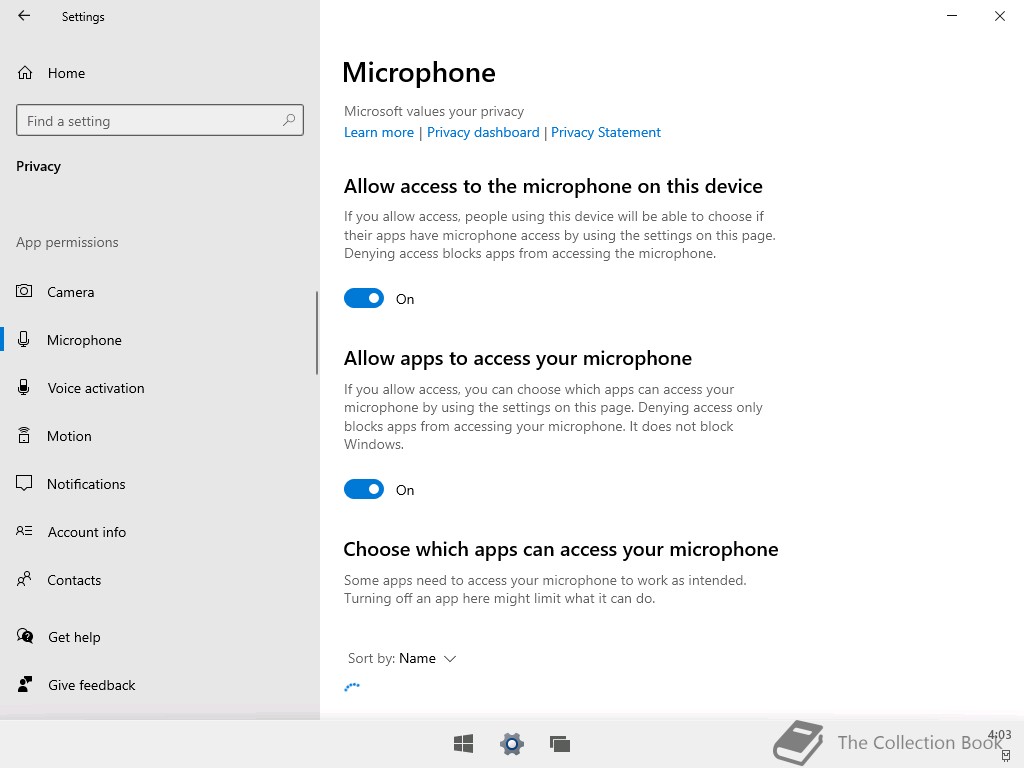Screen dimensions: 1024x768
Task: Turn off microphone access on this device
Action: click(x=364, y=298)
